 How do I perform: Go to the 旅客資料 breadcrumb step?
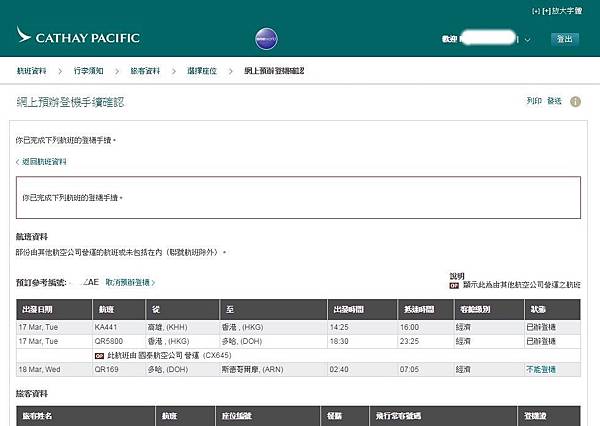pos(145,71)
